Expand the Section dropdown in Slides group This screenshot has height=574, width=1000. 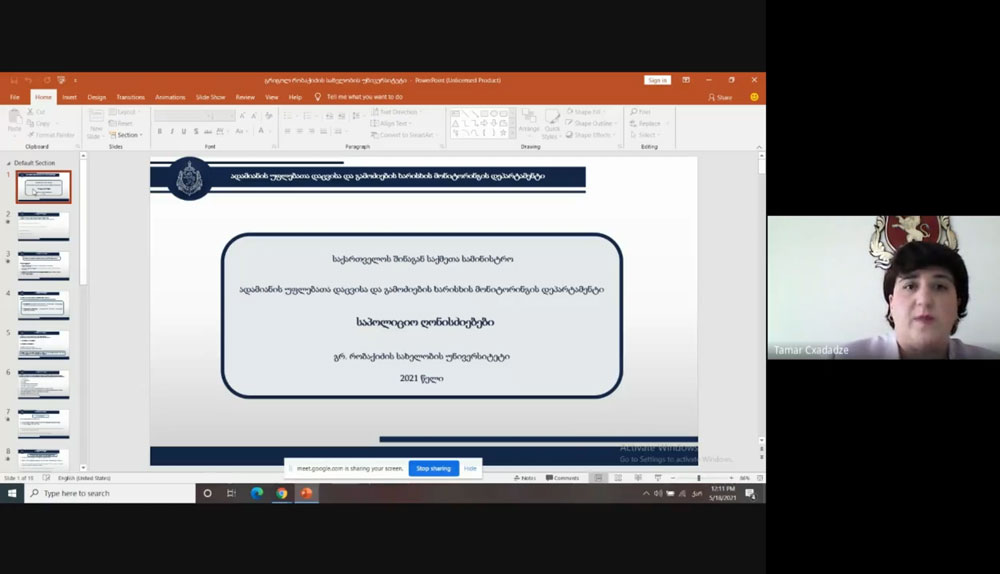(x=127, y=135)
